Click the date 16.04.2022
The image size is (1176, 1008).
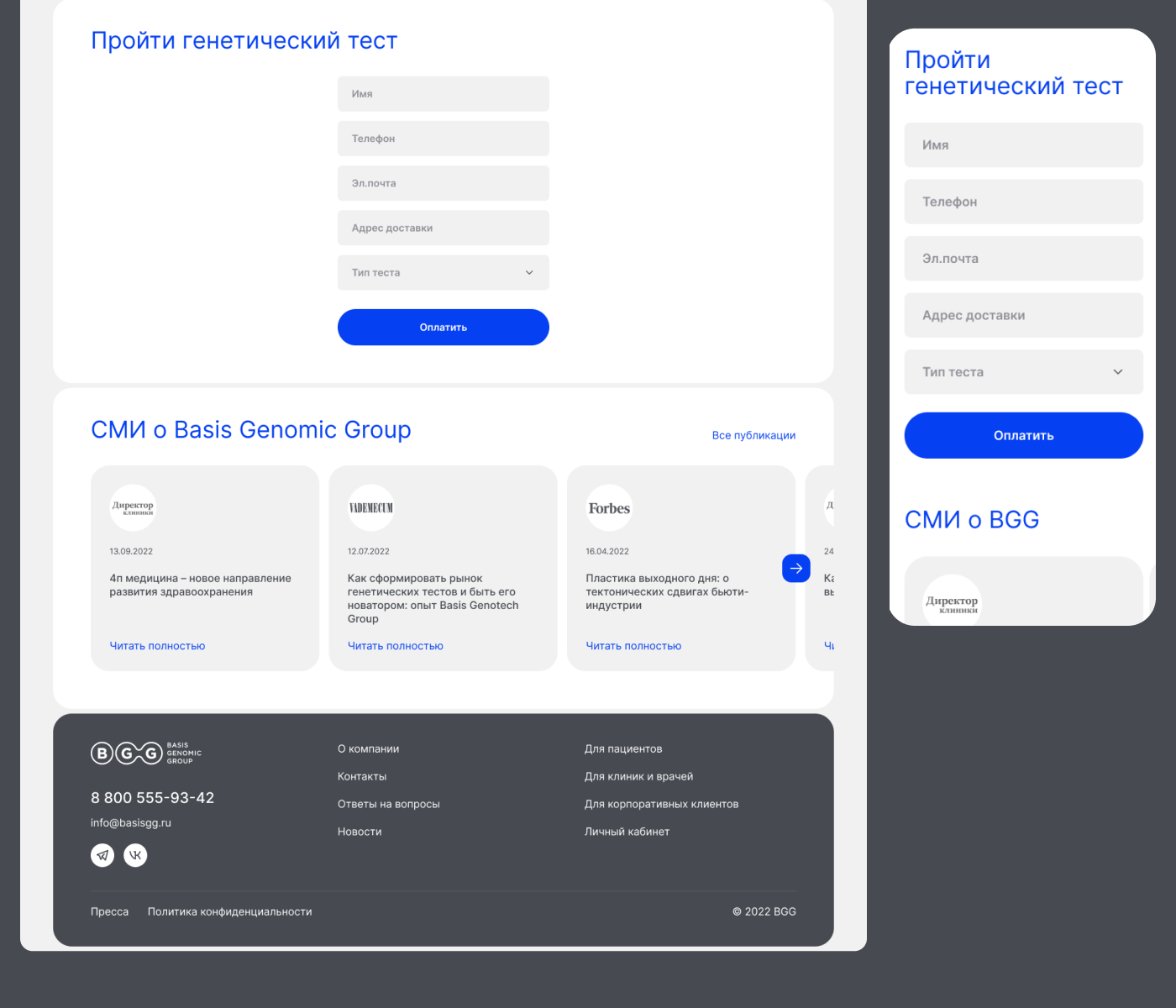click(x=607, y=552)
